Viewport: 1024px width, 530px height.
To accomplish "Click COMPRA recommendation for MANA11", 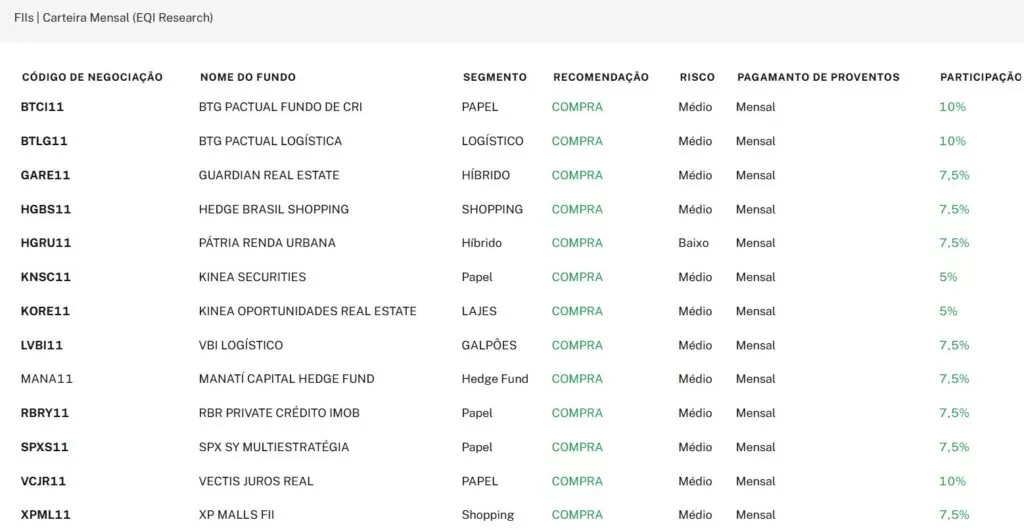I will click(577, 379).
